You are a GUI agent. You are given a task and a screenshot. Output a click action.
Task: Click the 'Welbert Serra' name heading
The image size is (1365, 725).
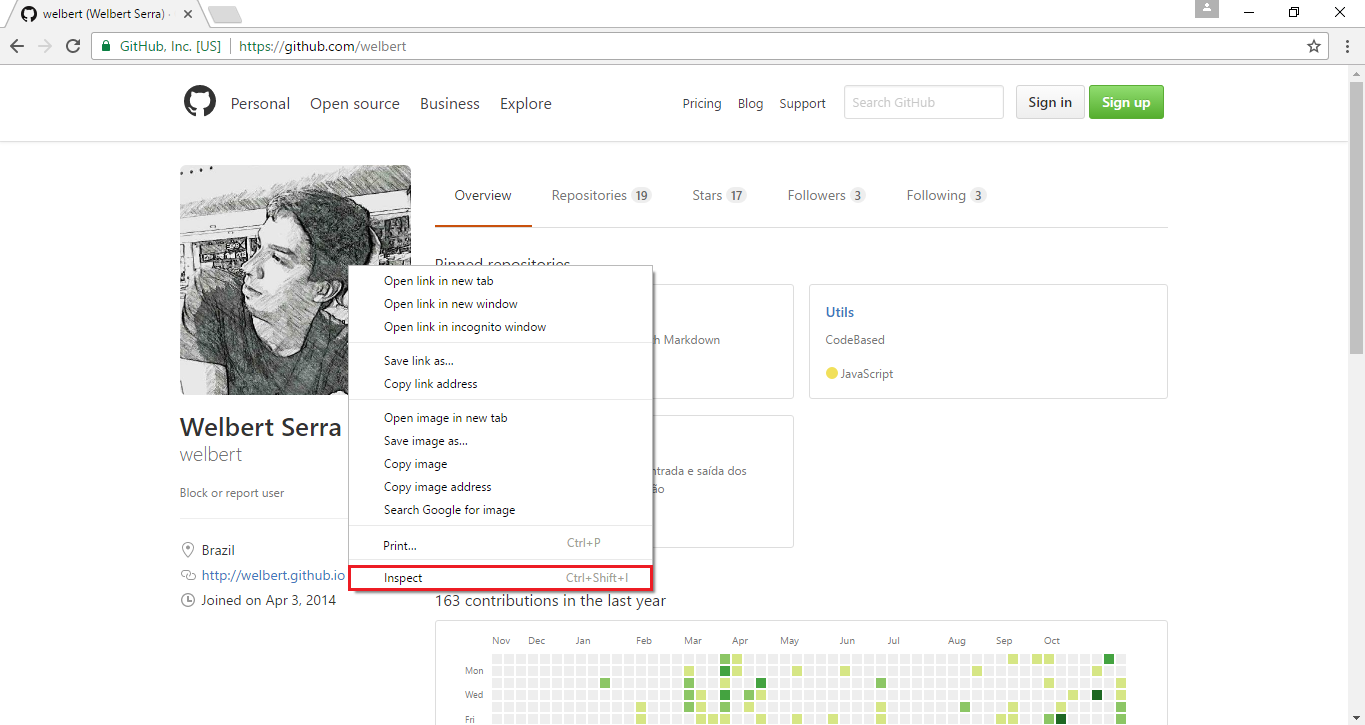[x=261, y=427]
